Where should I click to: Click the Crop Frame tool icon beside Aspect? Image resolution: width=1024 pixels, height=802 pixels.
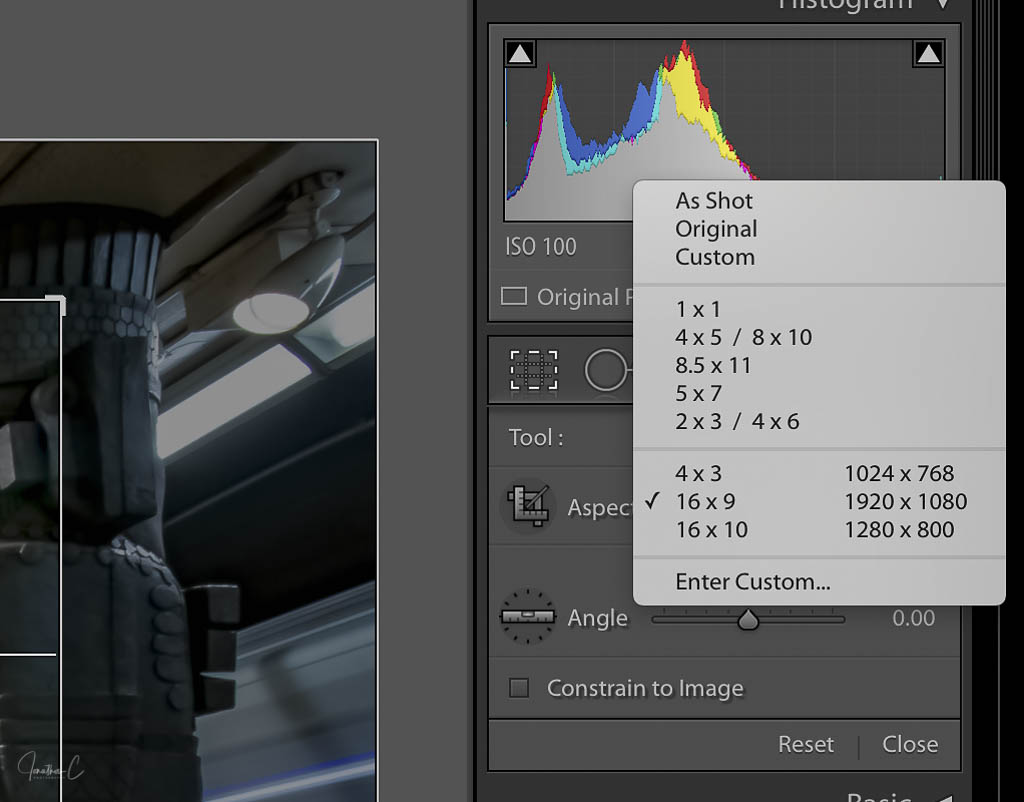tap(526, 506)
